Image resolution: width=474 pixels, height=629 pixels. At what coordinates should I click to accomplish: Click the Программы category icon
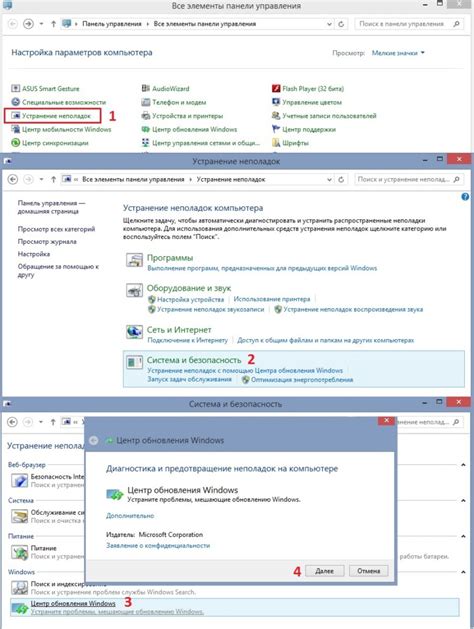point(134,260)
